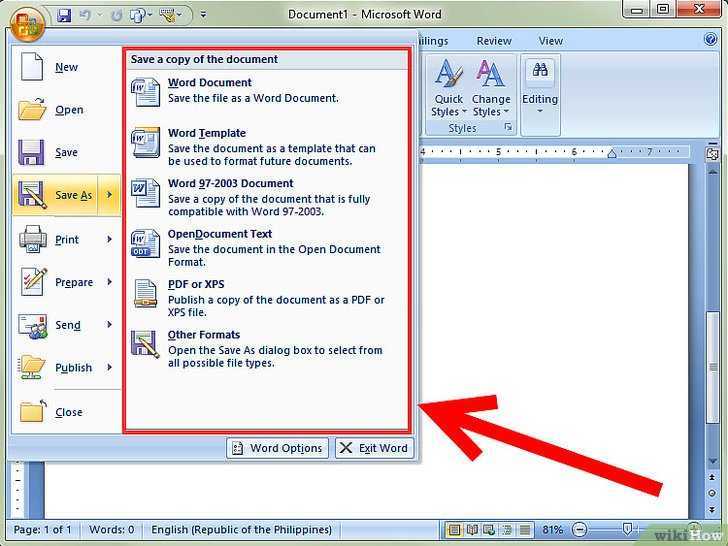Viewport: 728px width, 546px height.
Task: Click 'Save the file as a Word Document.' text
Action: coord(254,98)
